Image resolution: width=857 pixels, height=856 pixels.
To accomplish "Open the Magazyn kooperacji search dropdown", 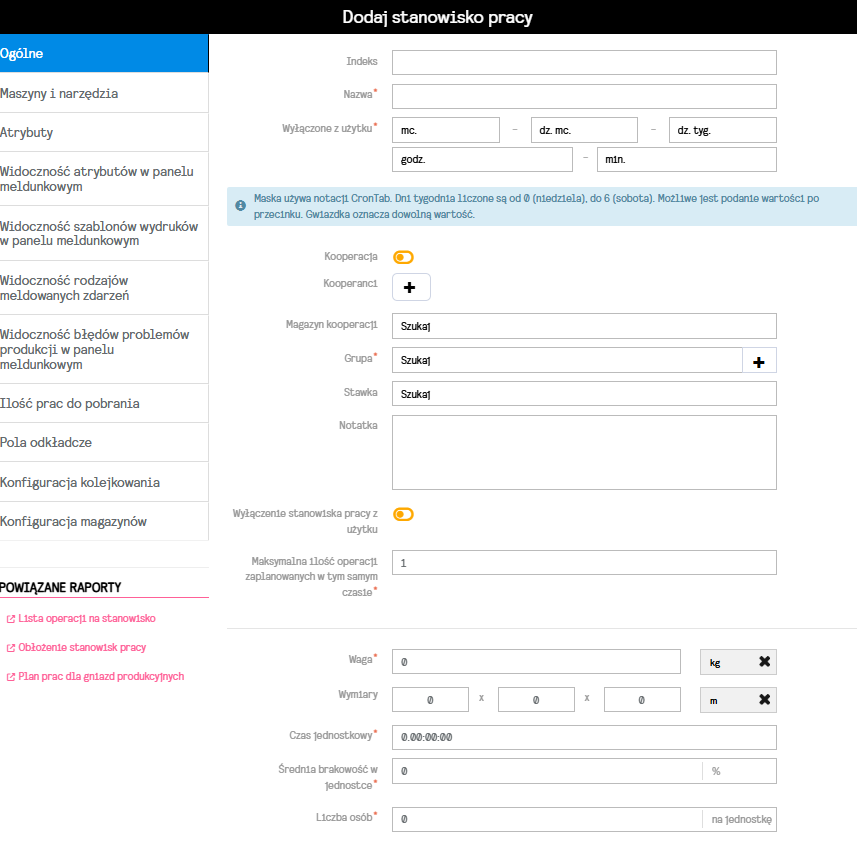I will (x=583, y=326).
